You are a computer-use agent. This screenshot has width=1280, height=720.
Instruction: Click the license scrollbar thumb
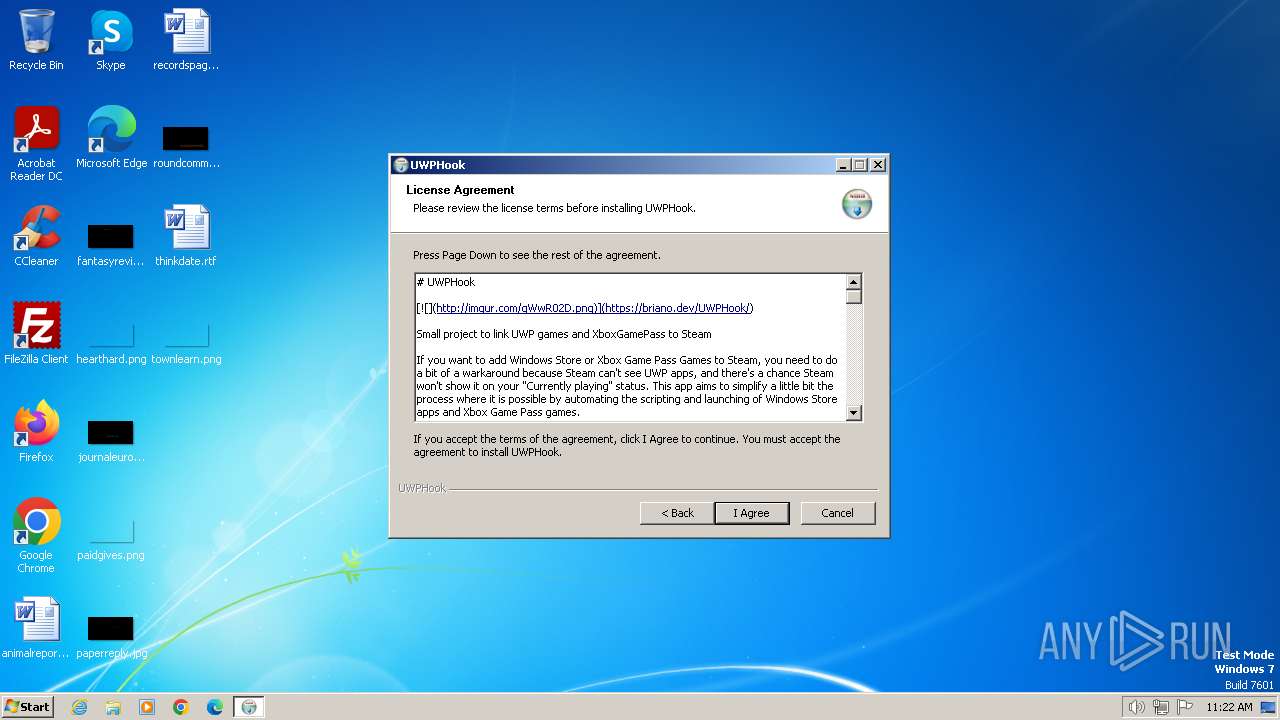pyautogui.click(x=854, y=297)
